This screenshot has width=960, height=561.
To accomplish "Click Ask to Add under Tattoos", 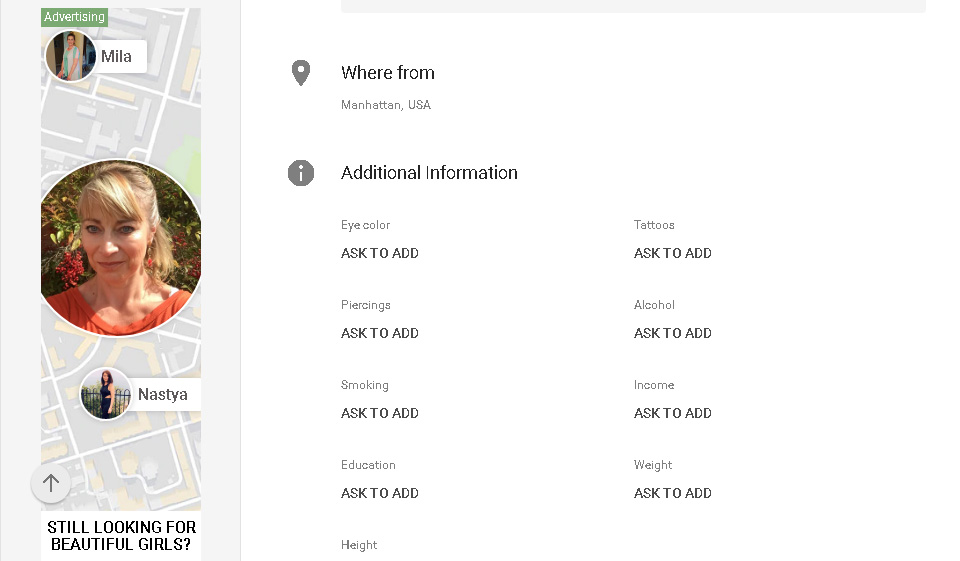I will (673, 253).
